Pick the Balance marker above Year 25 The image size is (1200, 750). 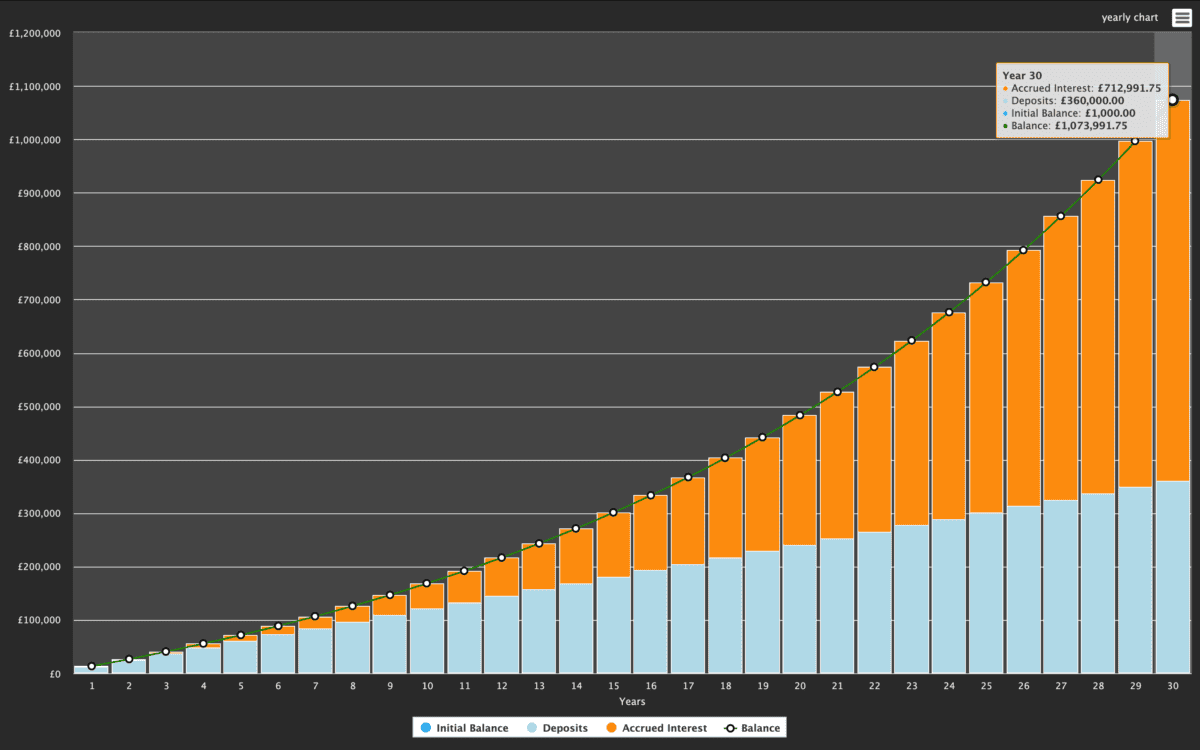pyautogui.click(x=986, y=282)
